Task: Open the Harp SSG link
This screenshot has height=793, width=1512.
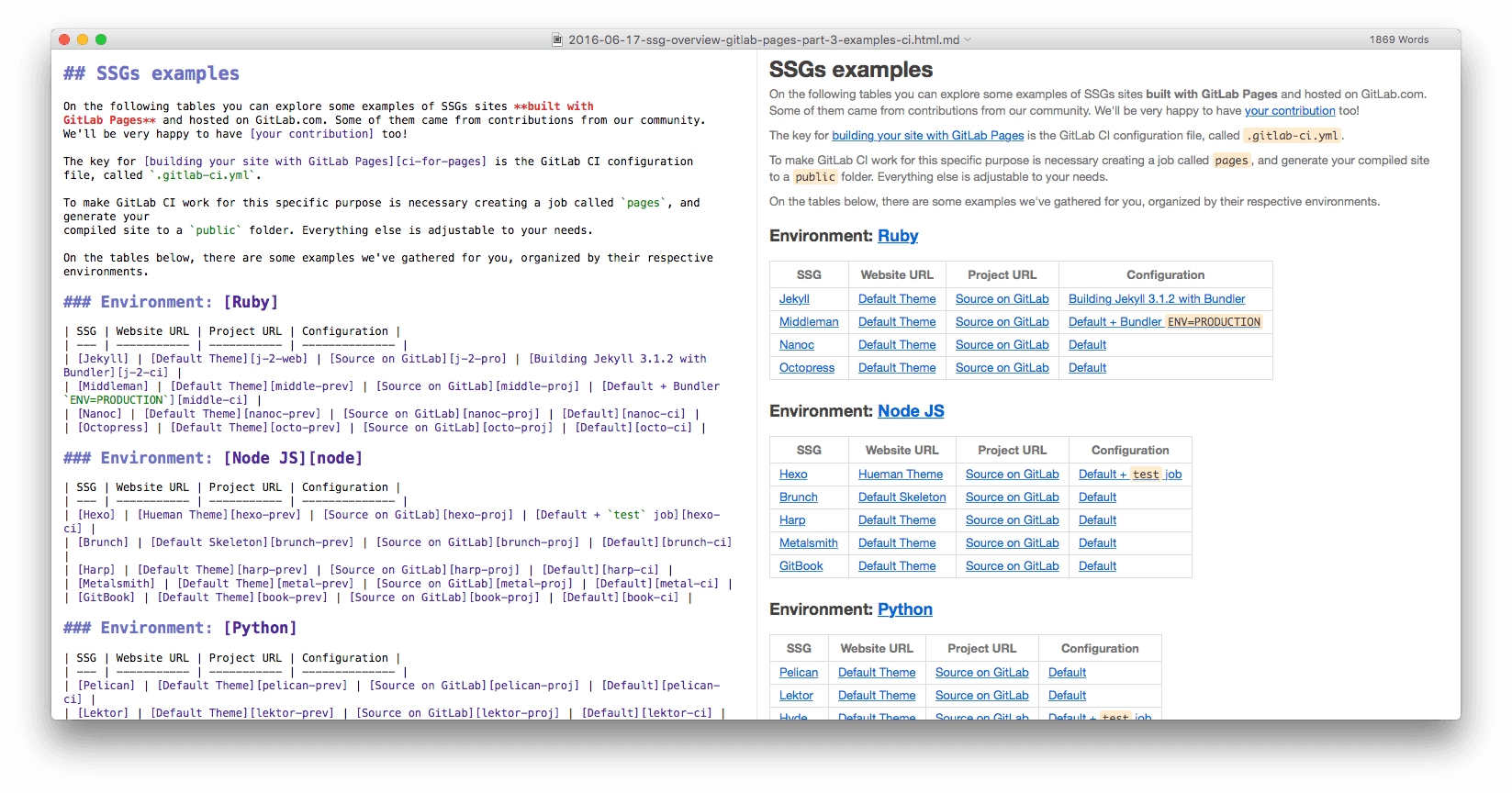Action: 792,519
